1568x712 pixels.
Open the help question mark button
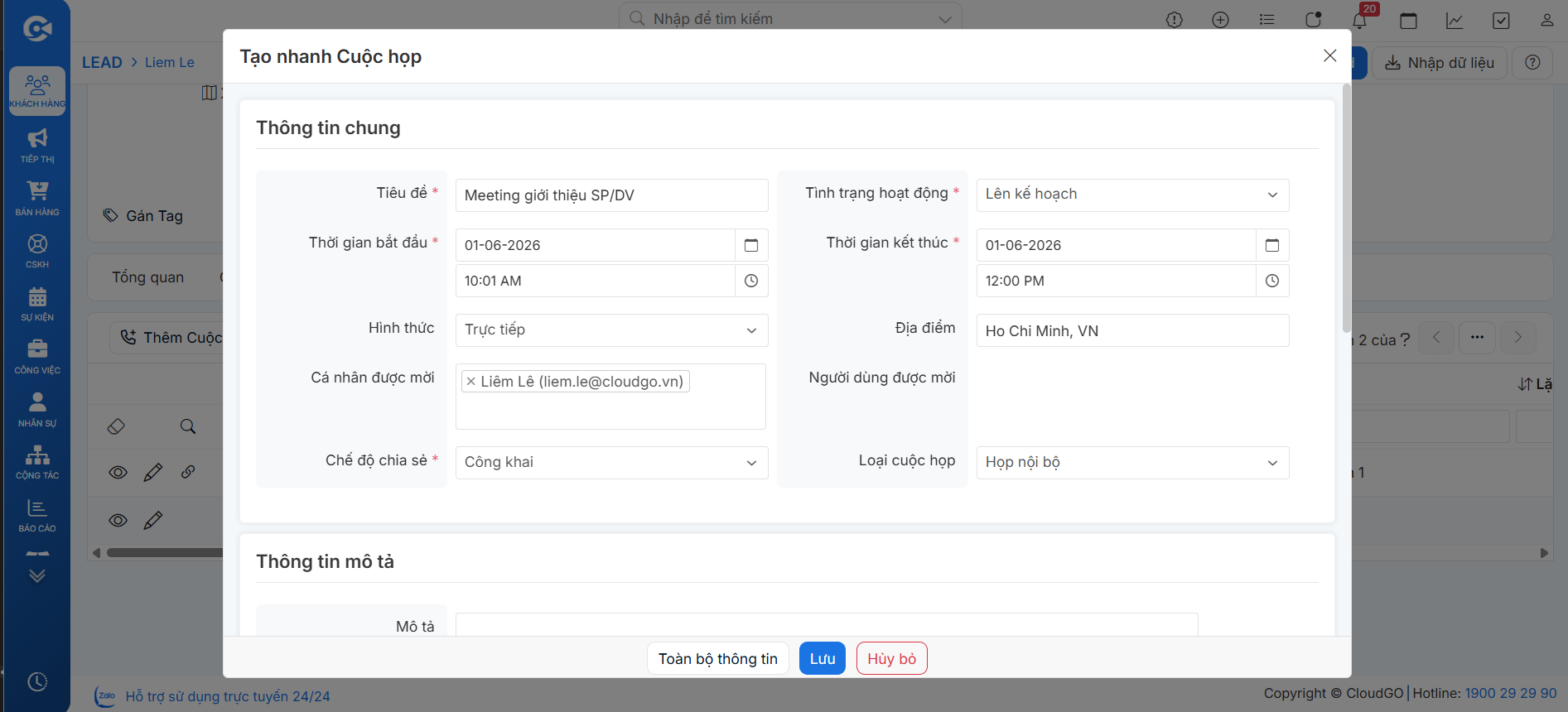click(1532, 63)
